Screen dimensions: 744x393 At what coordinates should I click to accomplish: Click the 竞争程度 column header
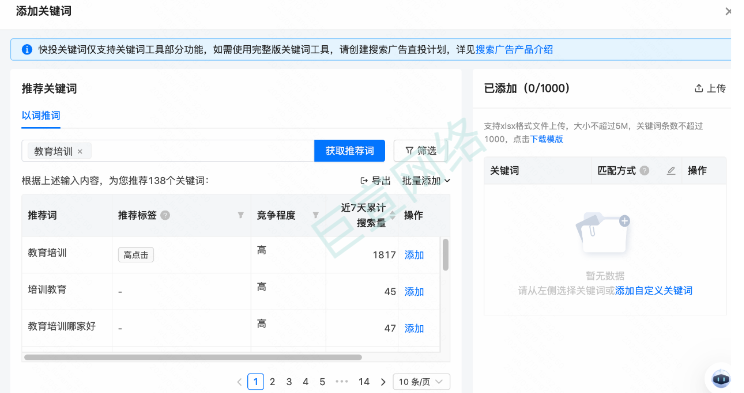[x=276, y=215]
